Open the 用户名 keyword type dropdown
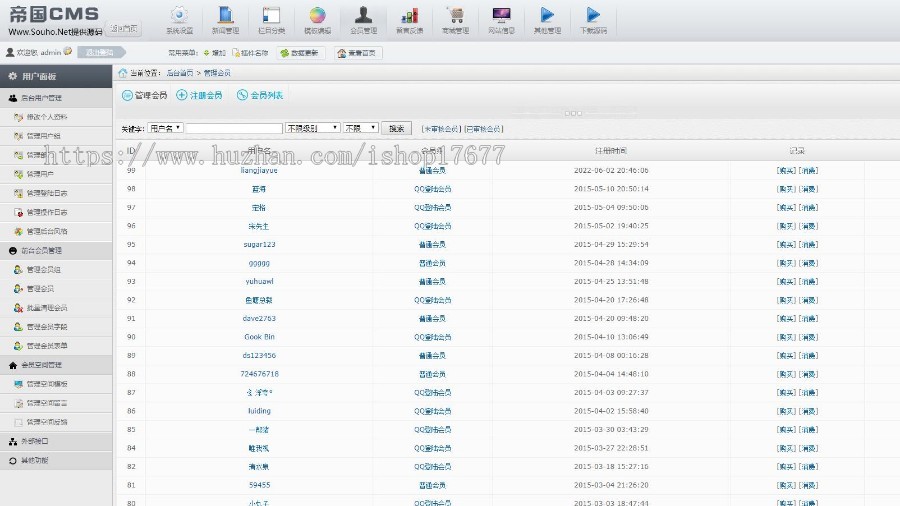Viewport: 900px width, 506px height. point(165,128)
